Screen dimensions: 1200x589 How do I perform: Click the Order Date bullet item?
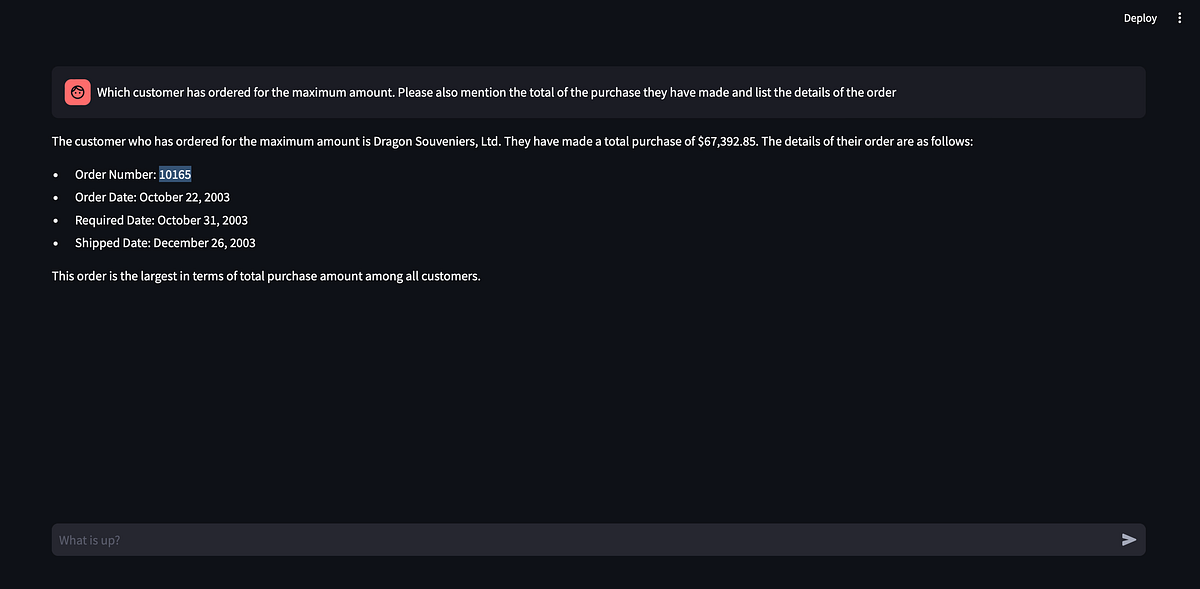pyautogui.click(x=152, y=197)
